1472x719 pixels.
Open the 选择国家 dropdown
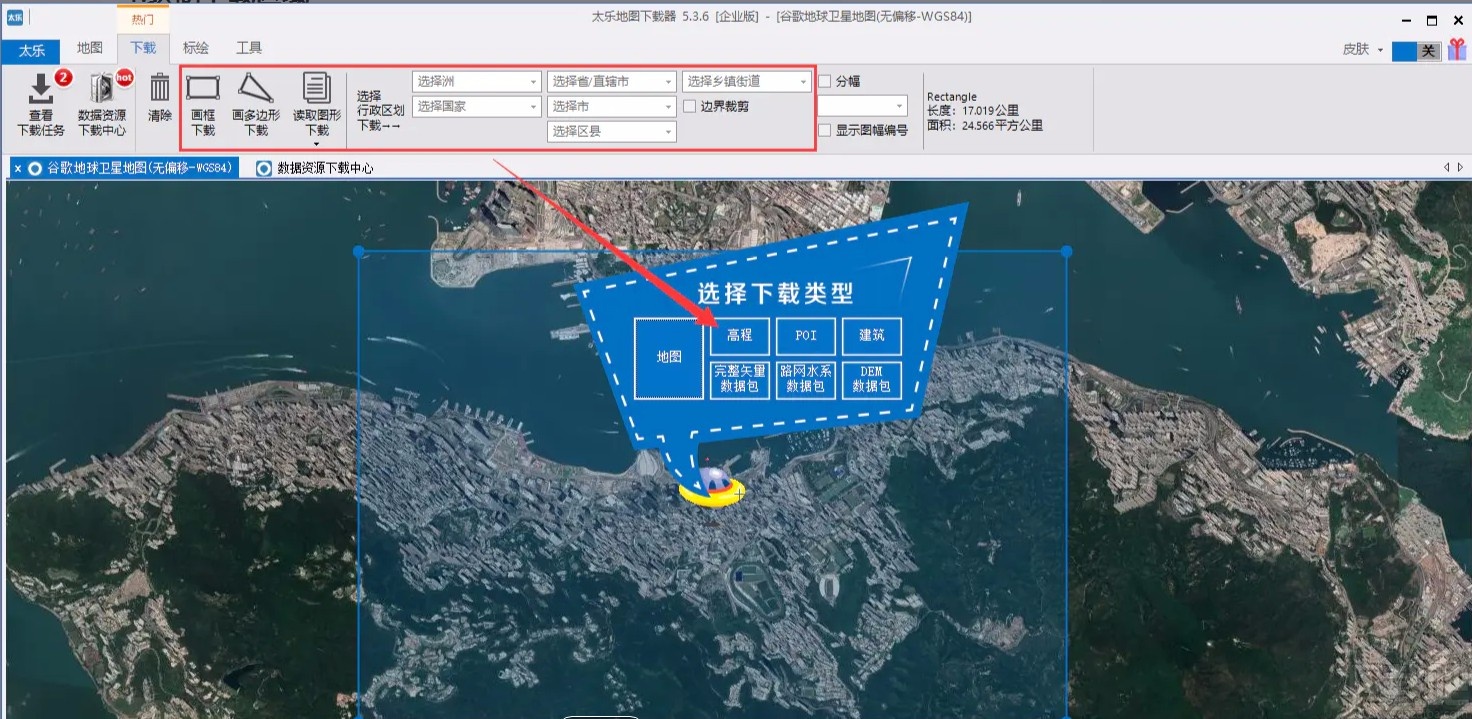[x=476, y=106]
